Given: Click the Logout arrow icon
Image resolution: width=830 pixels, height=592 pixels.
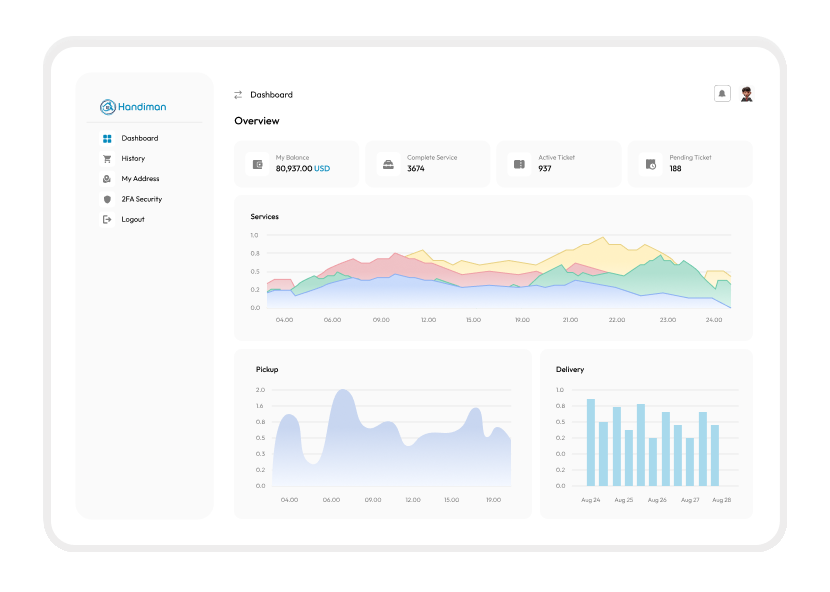Looking at the screenshot, I should click(107, 219).
